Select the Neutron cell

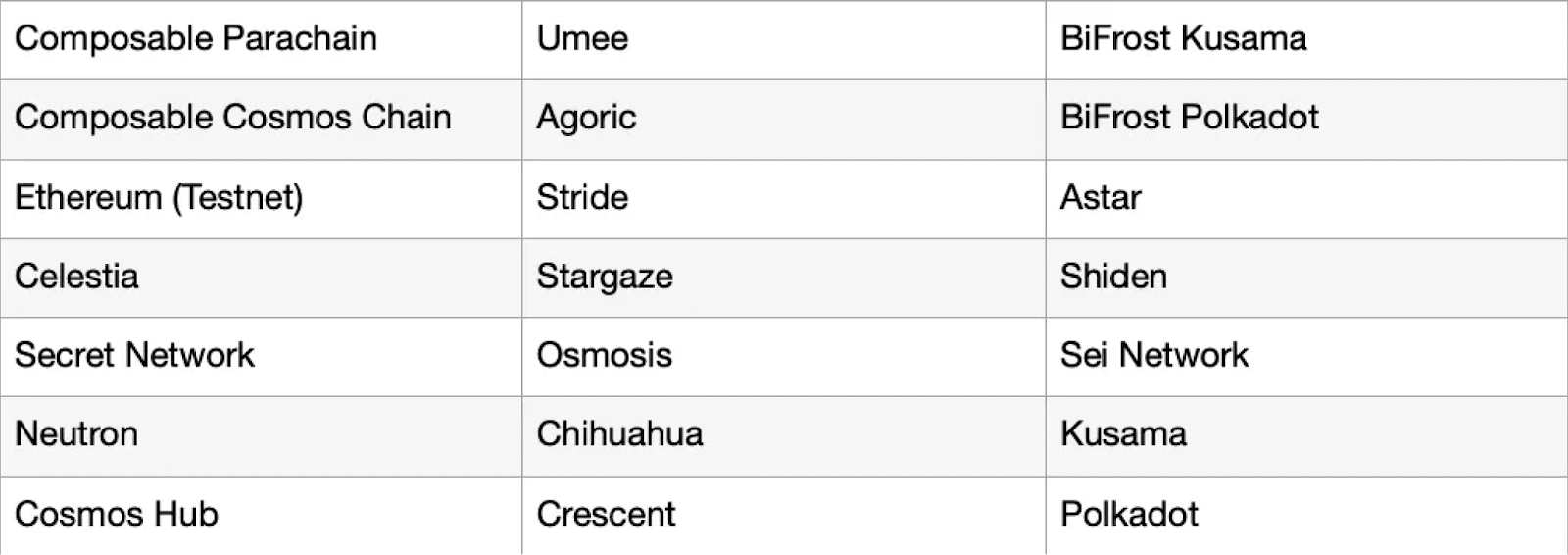76,434
